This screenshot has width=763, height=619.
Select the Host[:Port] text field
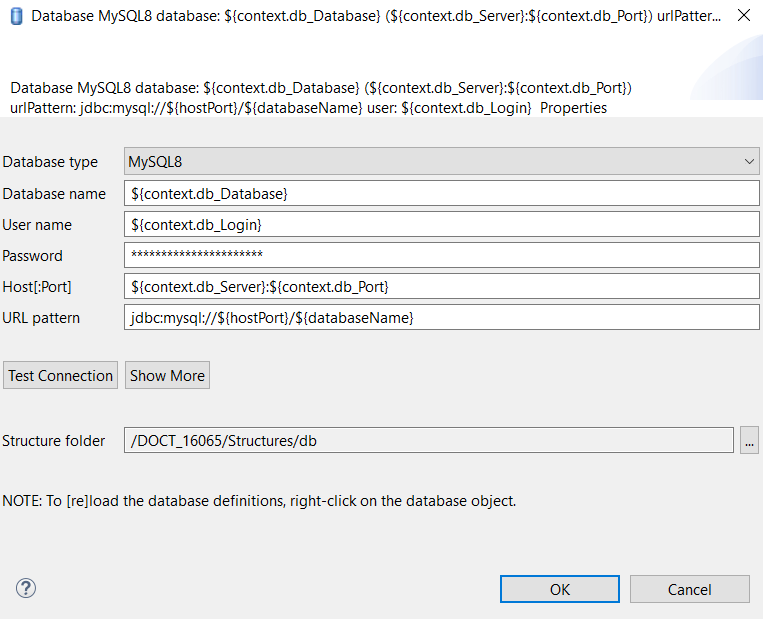tap(441, 287)
